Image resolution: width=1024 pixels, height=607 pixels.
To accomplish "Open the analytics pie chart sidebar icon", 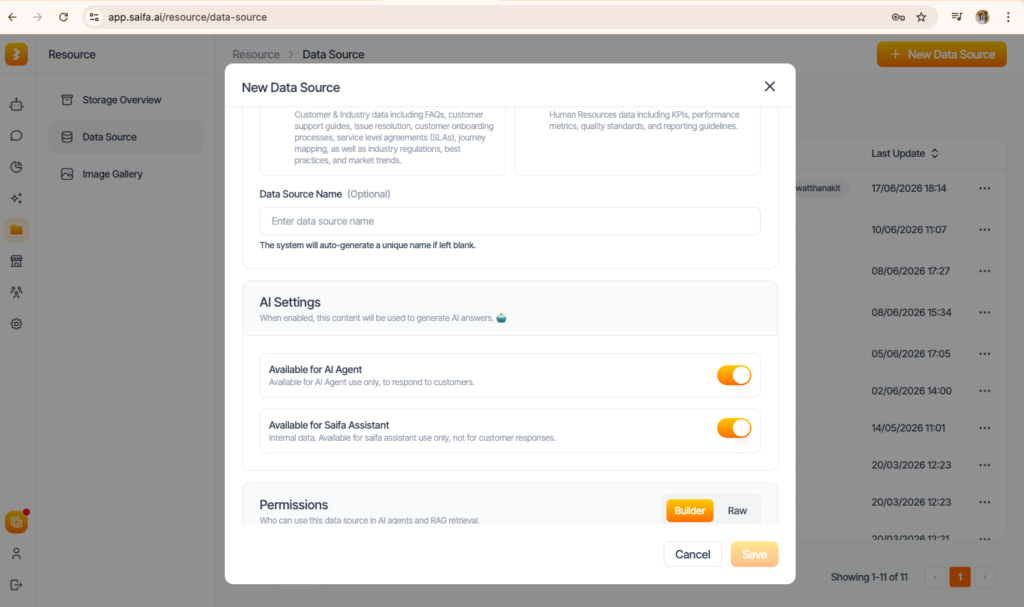I will click(x=16, y=167).
